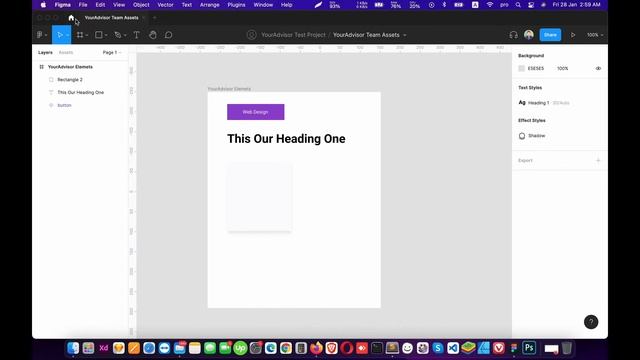Viewport: 640px width, 360px height.
Task: Open the Move tools dropdown arrow
Action: [x=67, y=36]
